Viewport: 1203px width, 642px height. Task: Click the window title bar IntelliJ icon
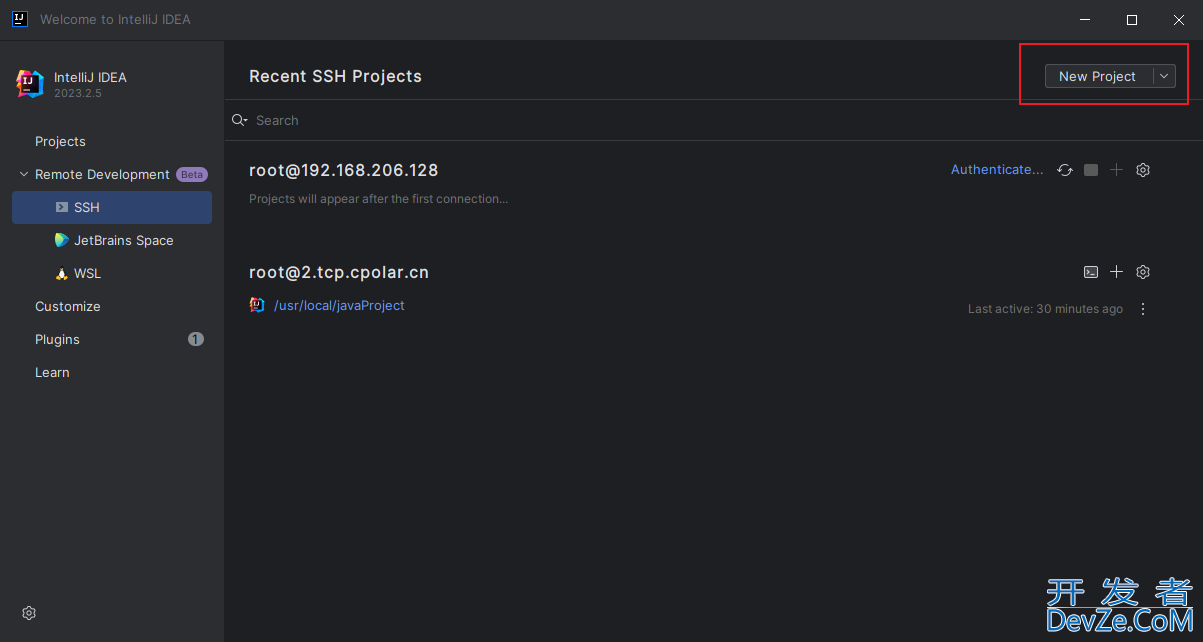(x=19, y=19)
